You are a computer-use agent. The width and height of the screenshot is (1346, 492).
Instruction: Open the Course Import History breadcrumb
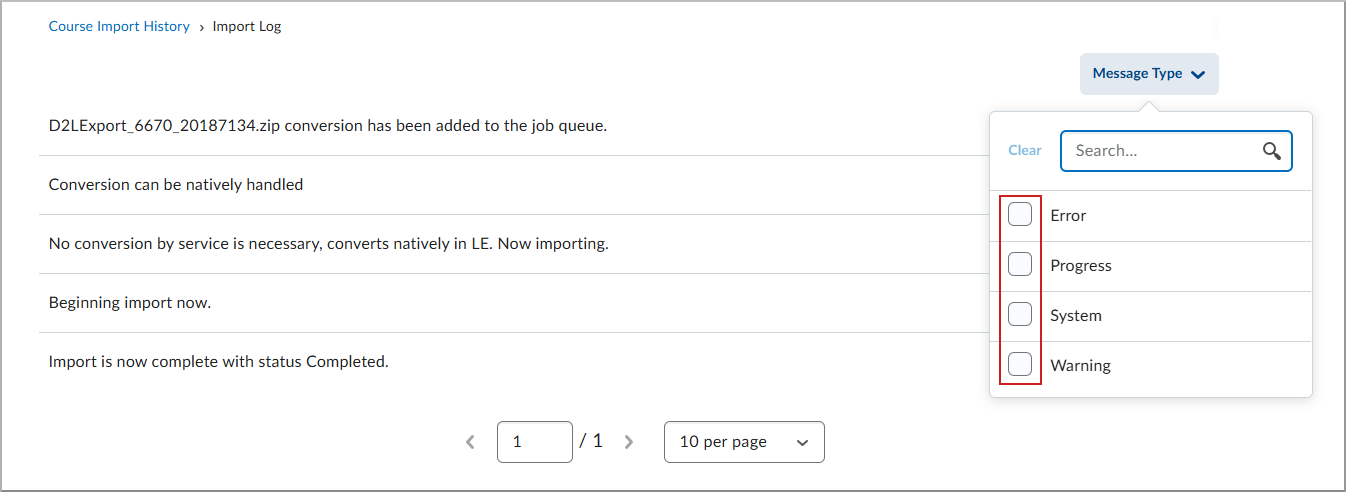(119, 27)
